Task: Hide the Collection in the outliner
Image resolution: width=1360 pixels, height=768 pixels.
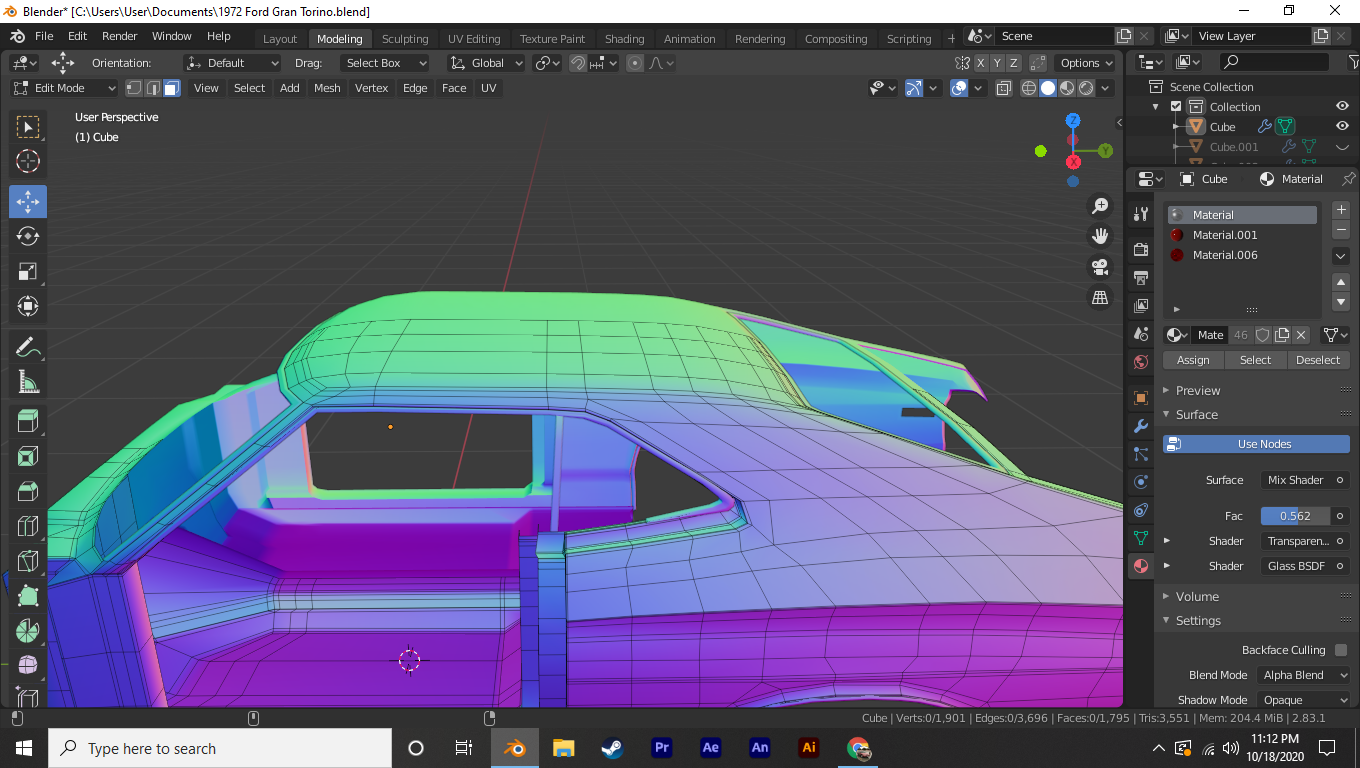Action: click(x=1342, y=107)
